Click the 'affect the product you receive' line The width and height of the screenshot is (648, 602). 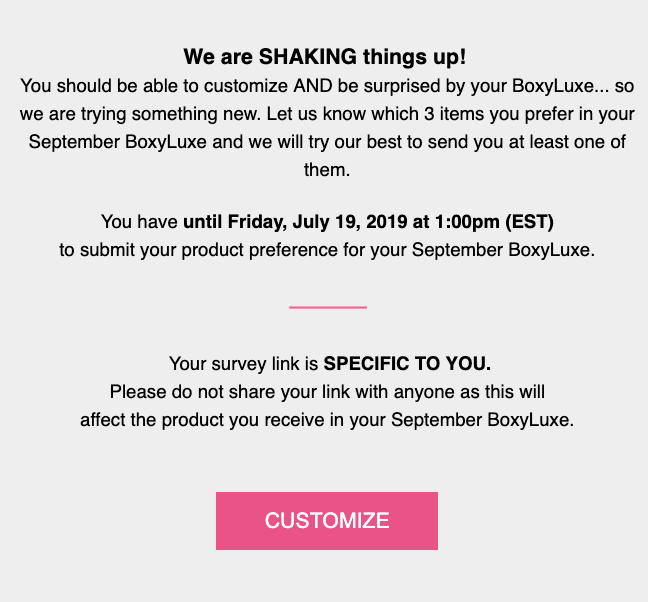pos(327,420)
